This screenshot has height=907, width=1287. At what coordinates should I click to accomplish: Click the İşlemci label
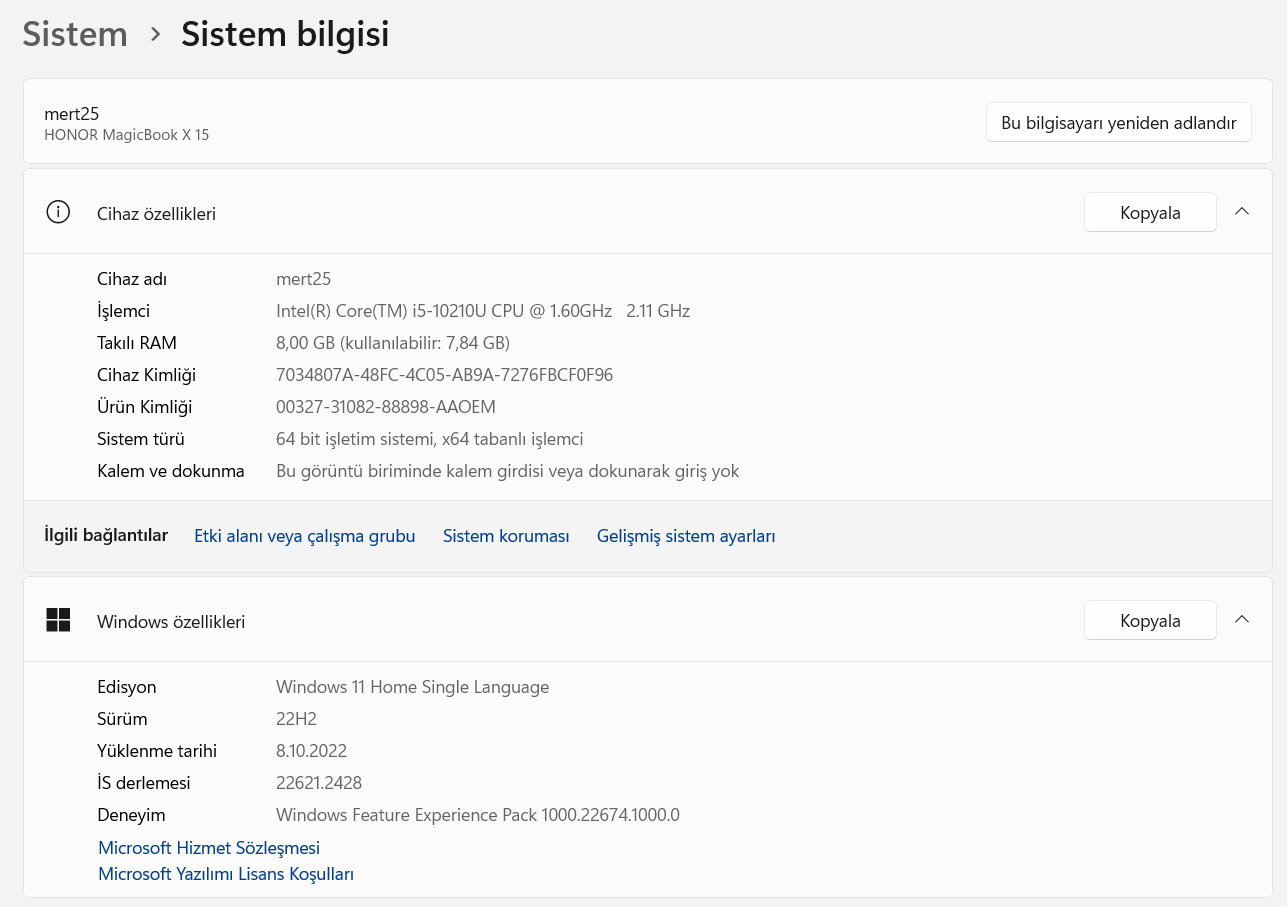point(123,311)
